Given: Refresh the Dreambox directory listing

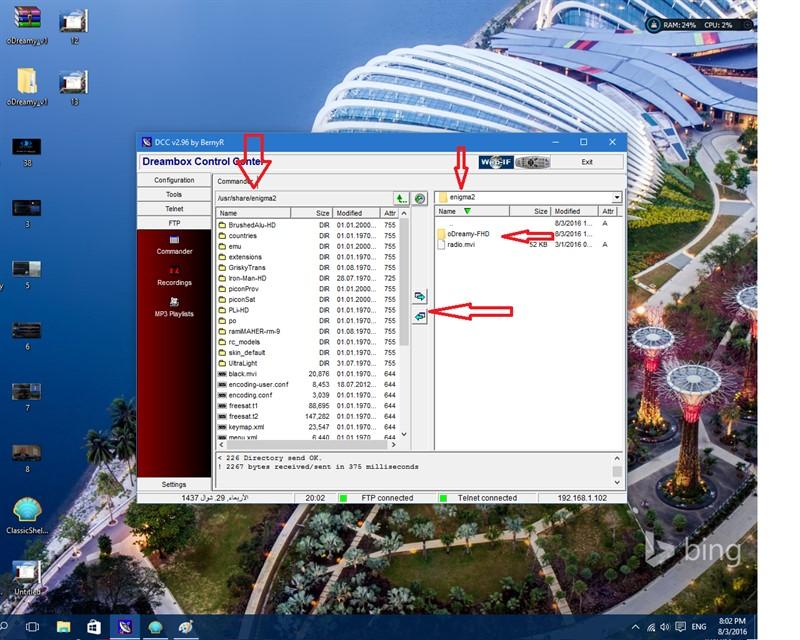Looking at the screenshot, I should [x=420, y=199].
